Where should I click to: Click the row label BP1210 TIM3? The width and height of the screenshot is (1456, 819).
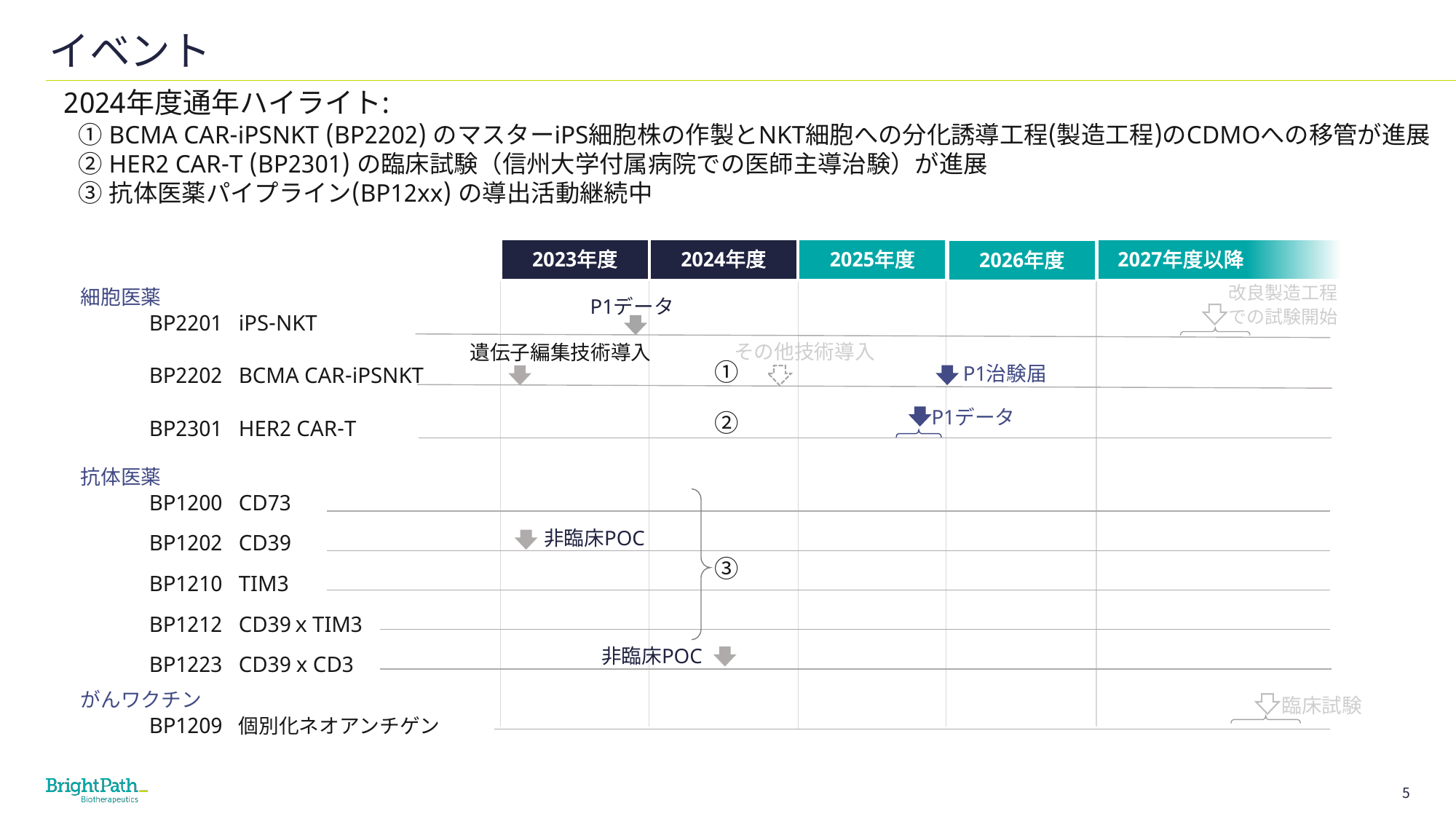pos(219,584)
